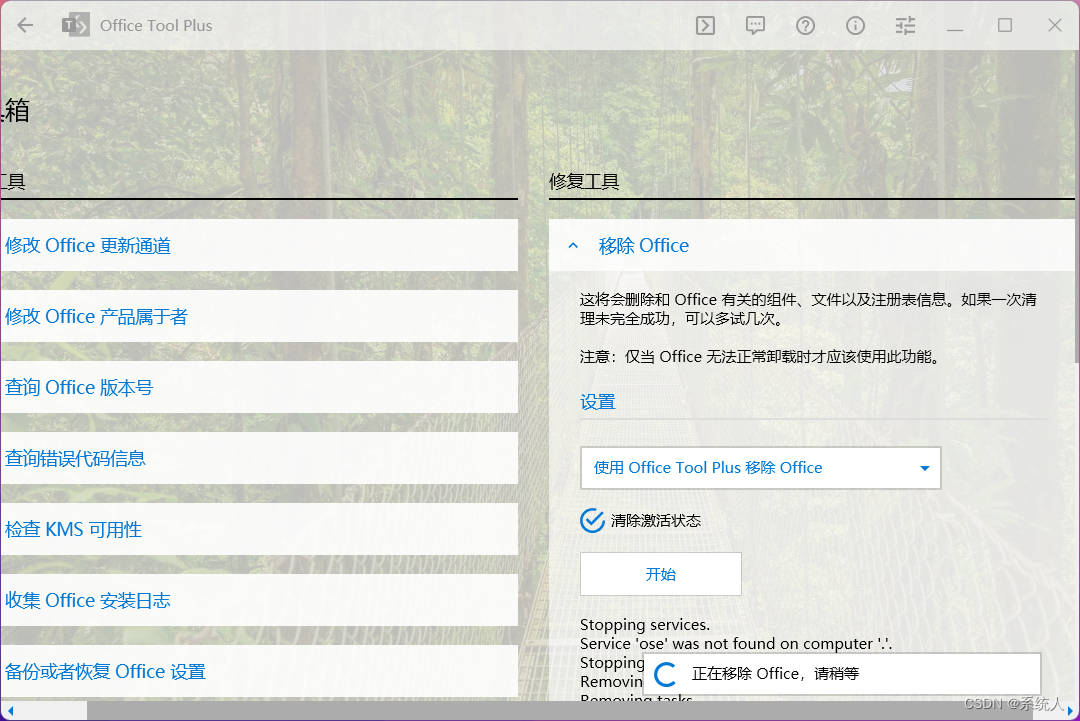The width and height of the screenshot is (1080, 721).
Task: Click the Service 'ose' was not found log line
Action: tap(736, 643)
